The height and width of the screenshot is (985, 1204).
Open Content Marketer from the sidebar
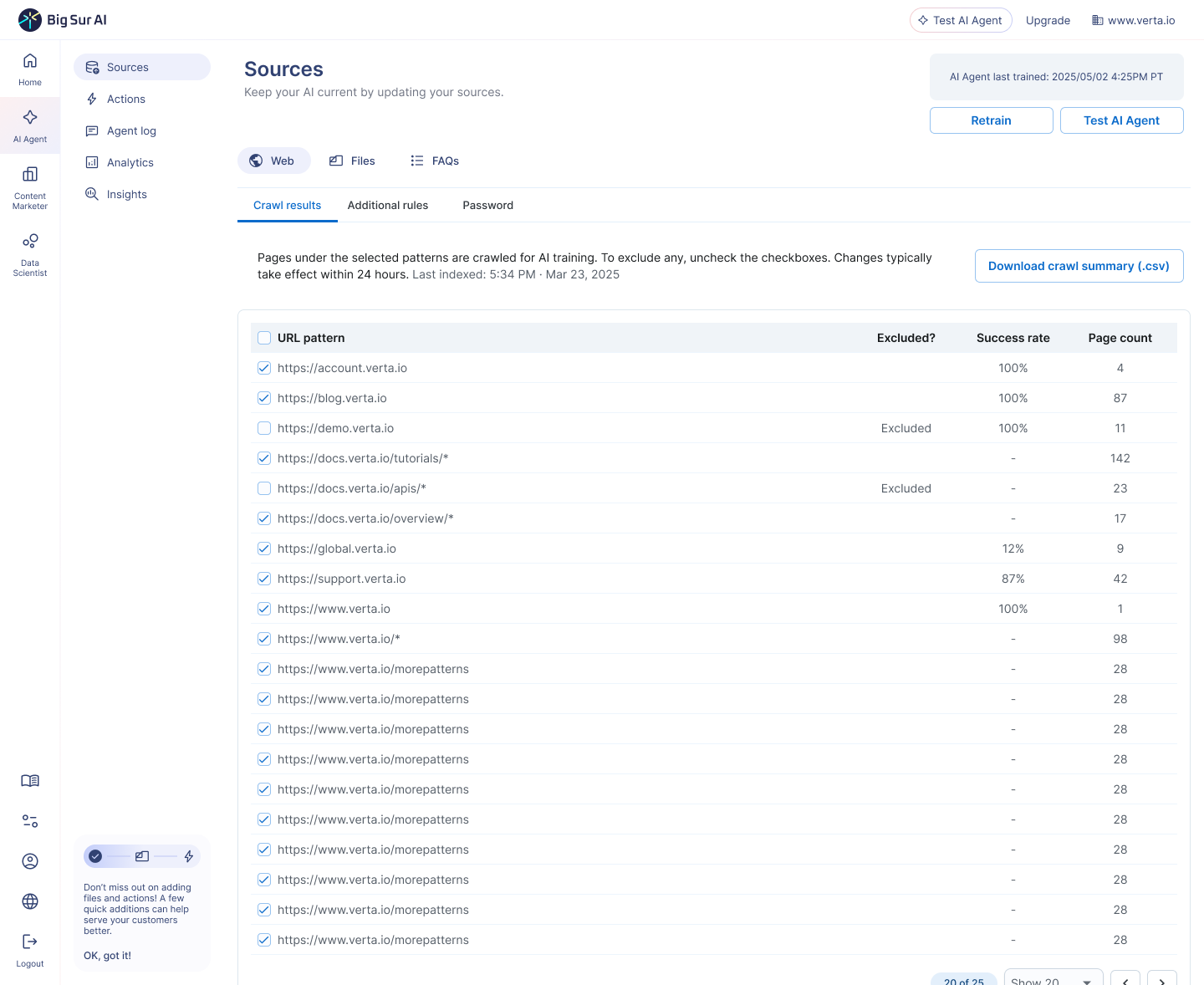click(30, 186)
